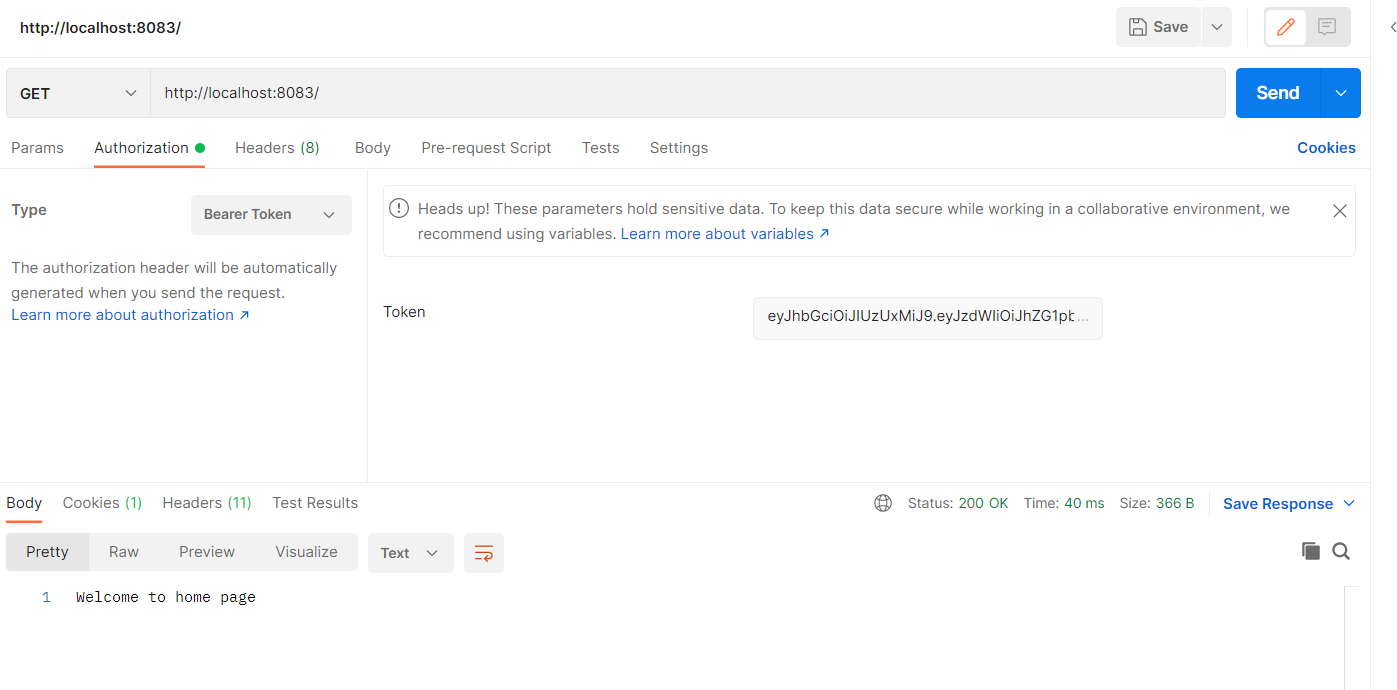This screenshot has width=1397, height=690.
Task: Open the Save options dropdown arrow
Action: coord(1217,27)
